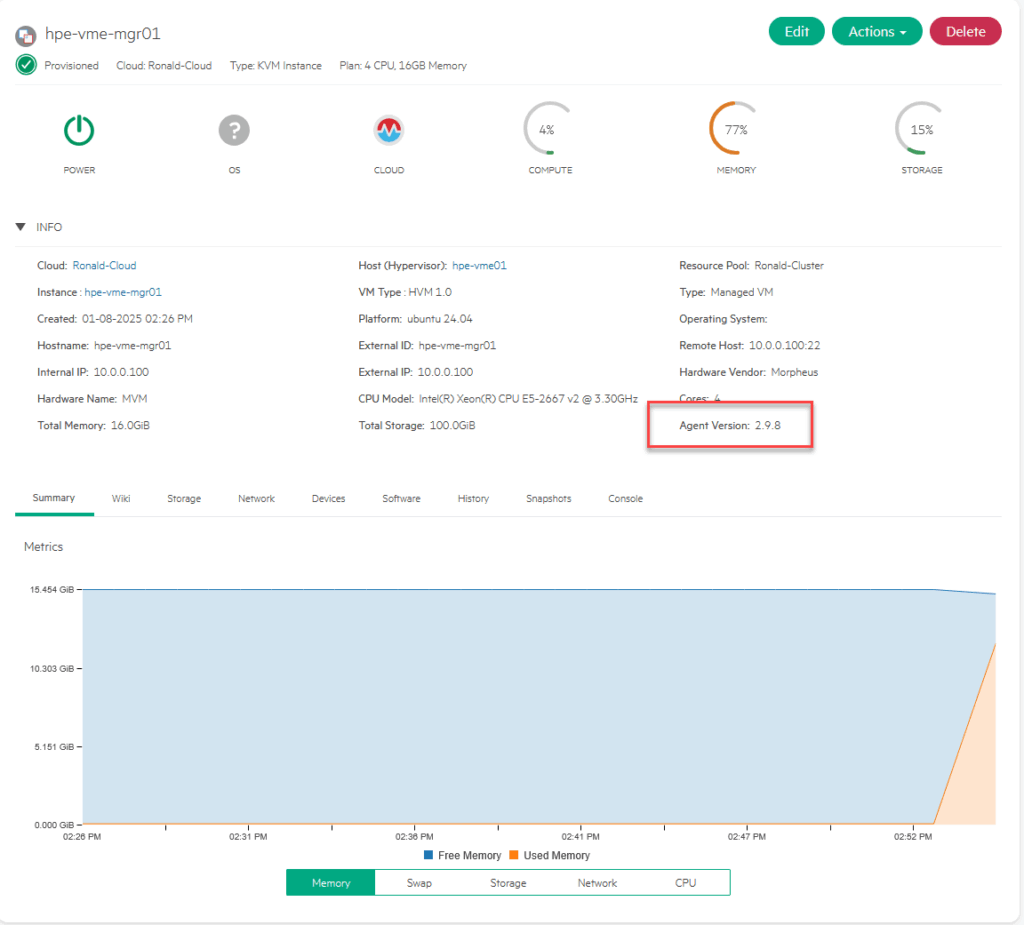This screenshot has width=1024, height=925.
Task: Toggle Used Memory series in chart legend
Action: point(550,855)
